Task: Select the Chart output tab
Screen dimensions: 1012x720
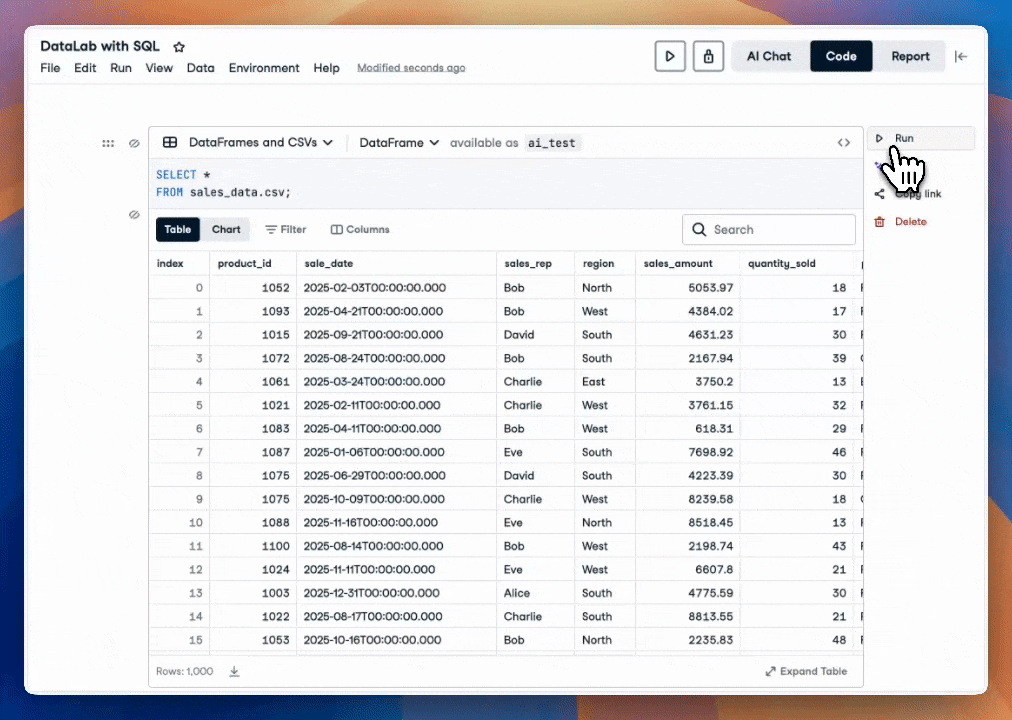Action: [226, 230]
